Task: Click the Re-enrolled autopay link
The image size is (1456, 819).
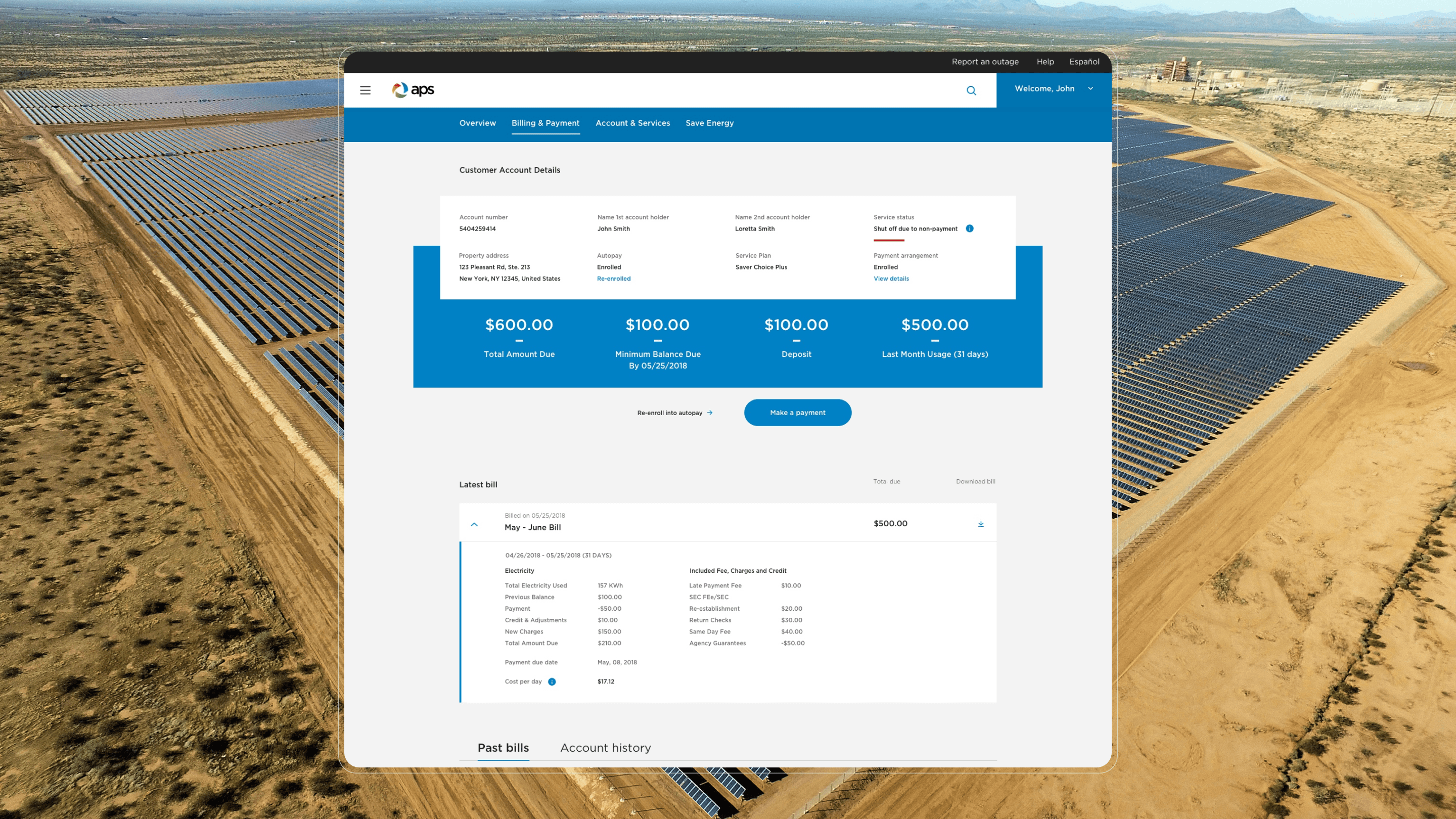Action: coord(613,279)
